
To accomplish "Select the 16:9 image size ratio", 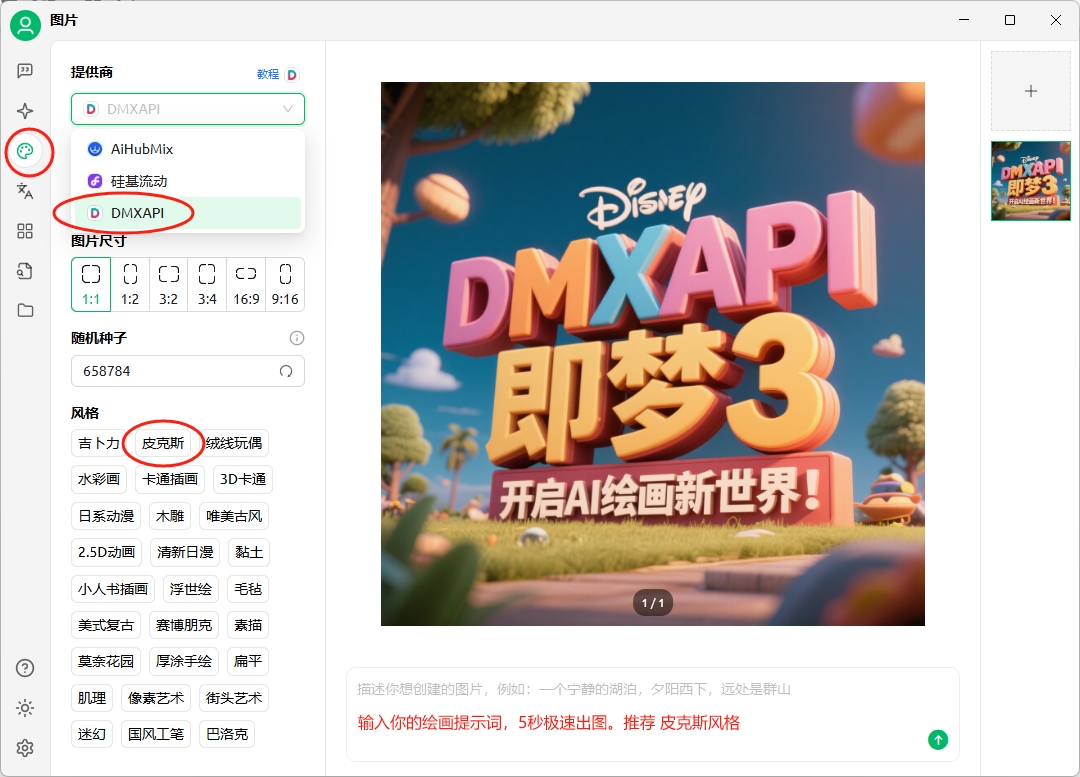I will [245, 284].
